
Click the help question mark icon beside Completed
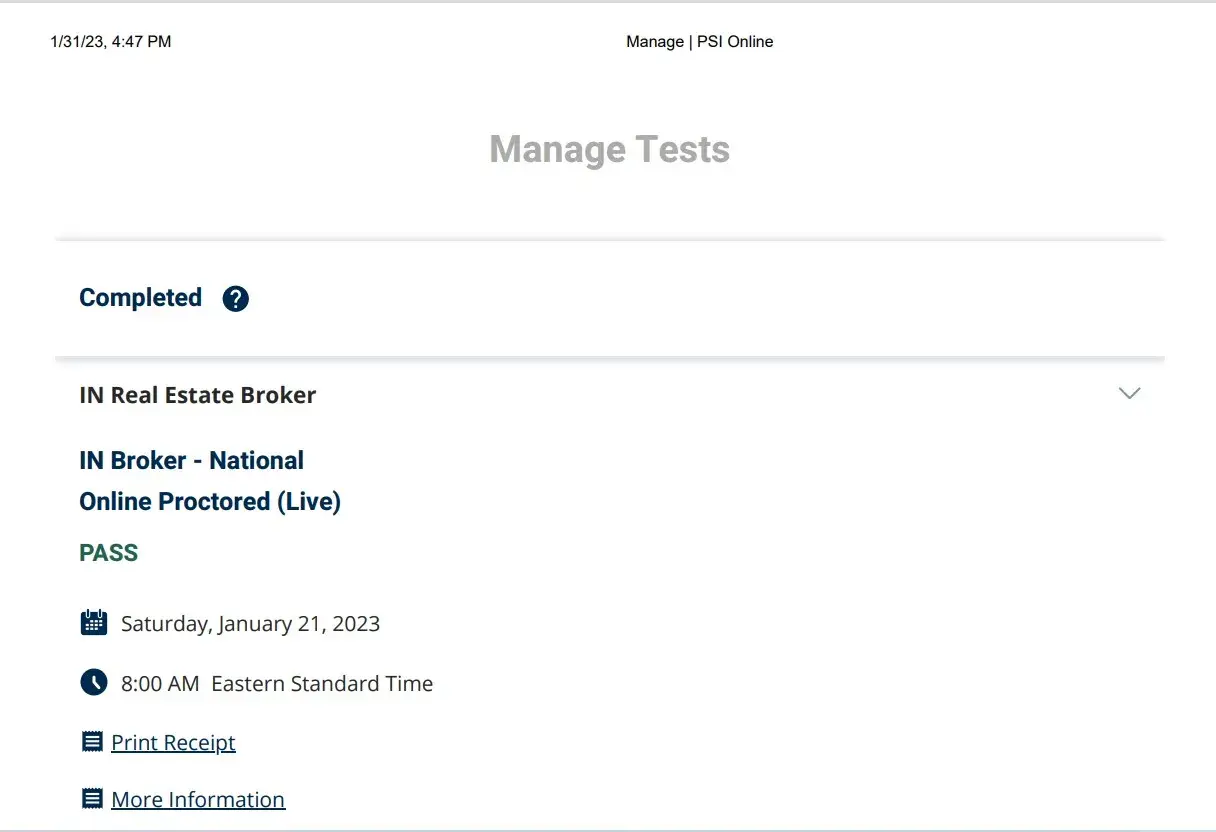235,298
